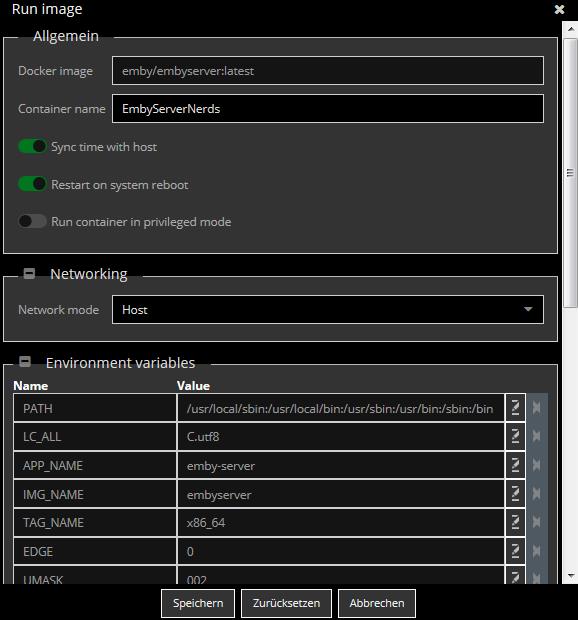The width and height of the screenshot is (578, 620).
Task: Delete the EDGE environment variable
Action: (536, 551)
